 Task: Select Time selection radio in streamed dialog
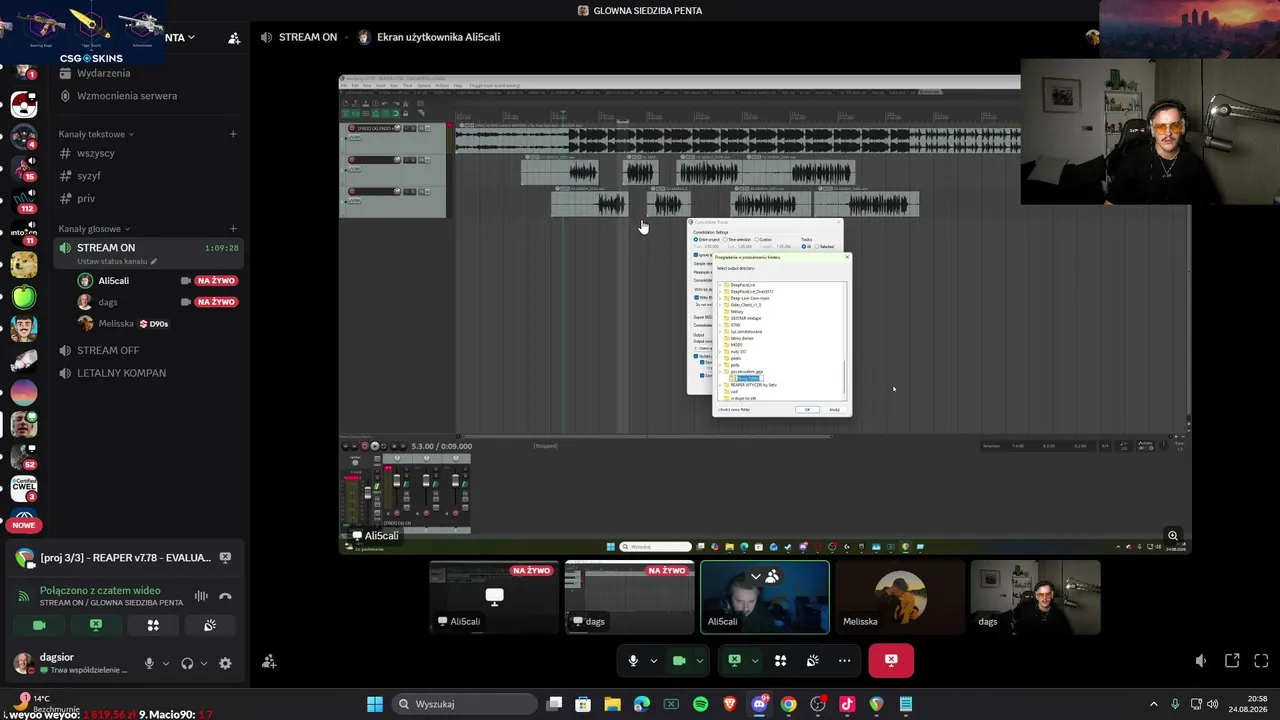pos(725,239)
